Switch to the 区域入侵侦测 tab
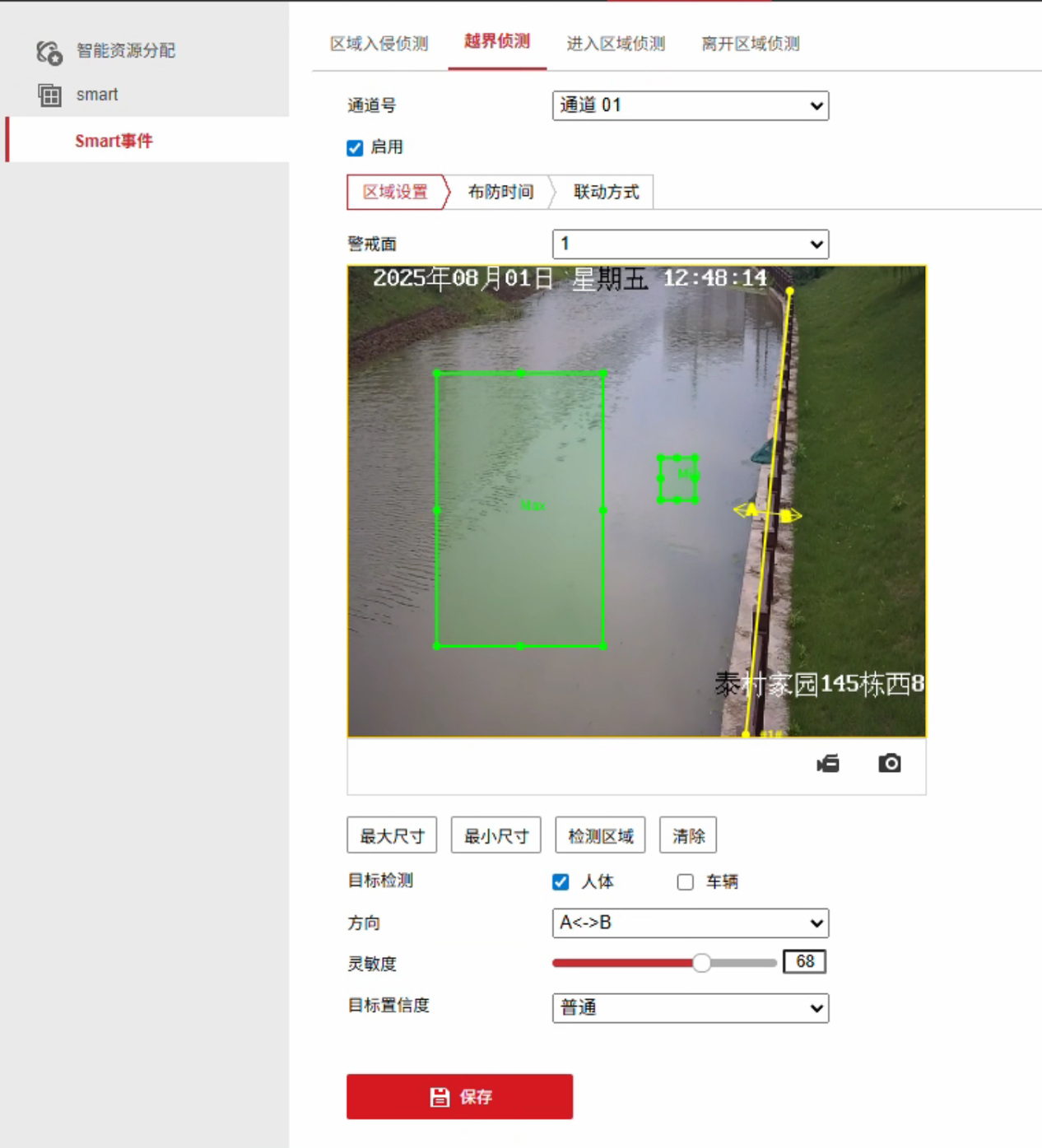Viewport: 1042px width, 1148px height. (x=379, y=44)
